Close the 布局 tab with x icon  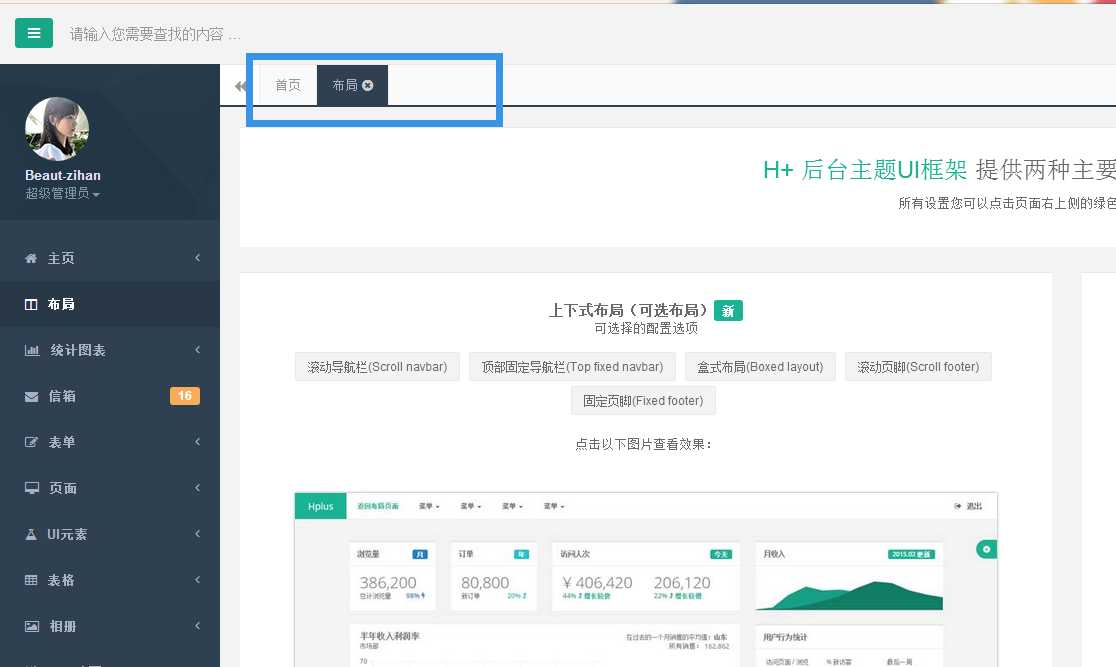[x=367, y=85]
